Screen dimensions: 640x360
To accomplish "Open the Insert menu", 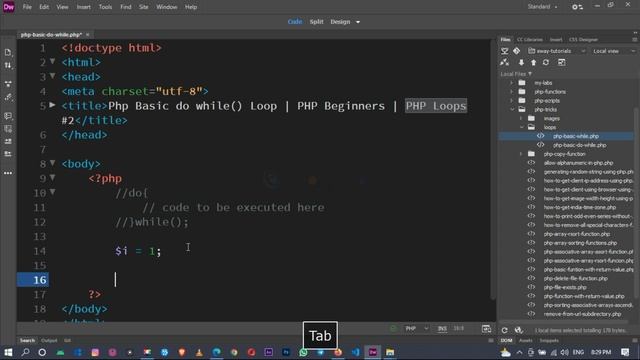I will 84,7.
